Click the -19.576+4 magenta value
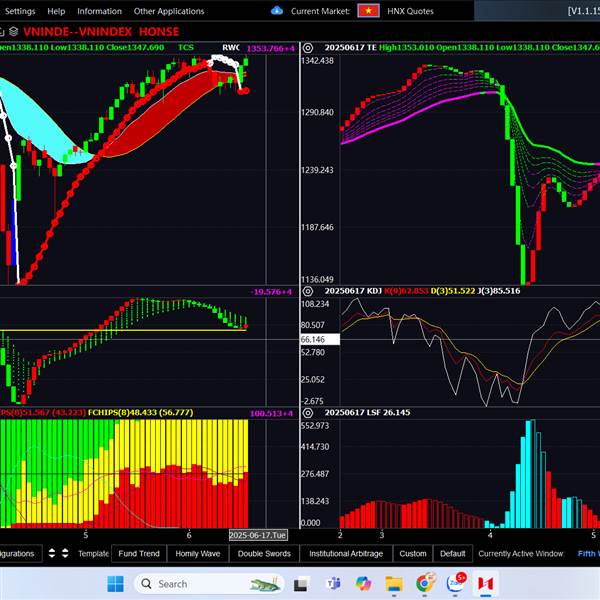The width and height of the screenshot is (600, 600). [x=271, y=292]
